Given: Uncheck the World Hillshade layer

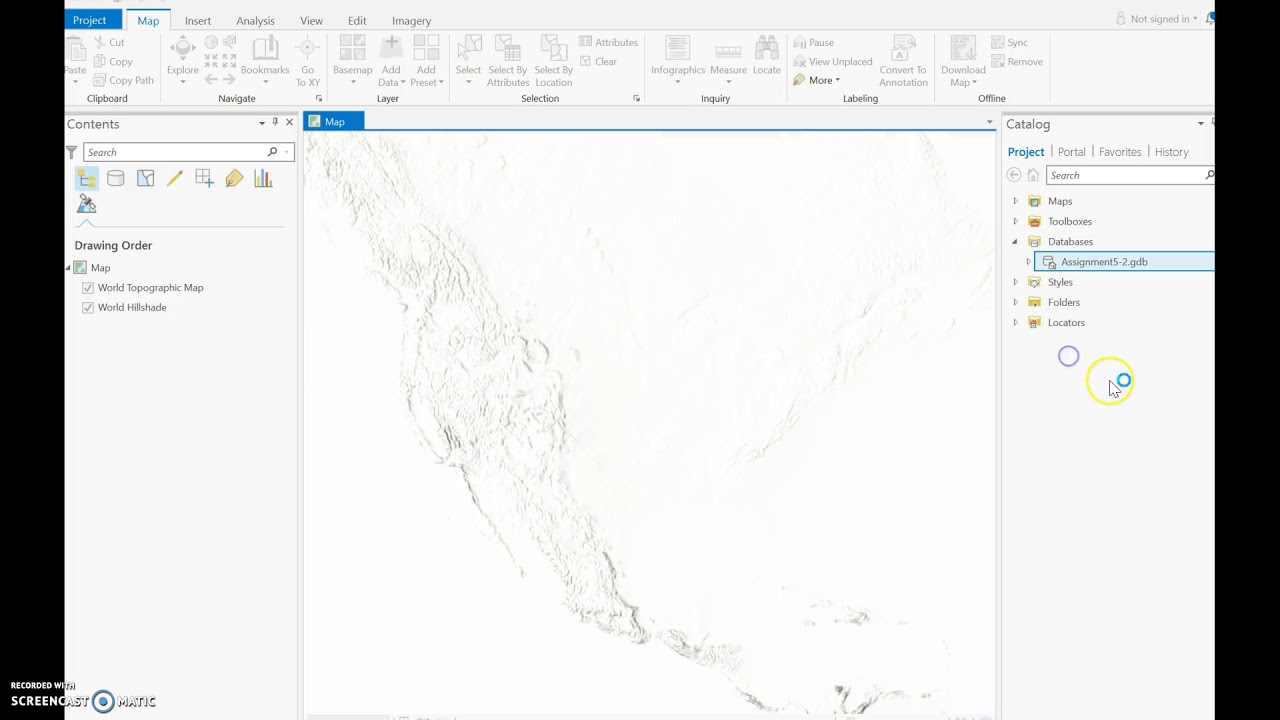Looking at the screenshot, I should (88, 308).
